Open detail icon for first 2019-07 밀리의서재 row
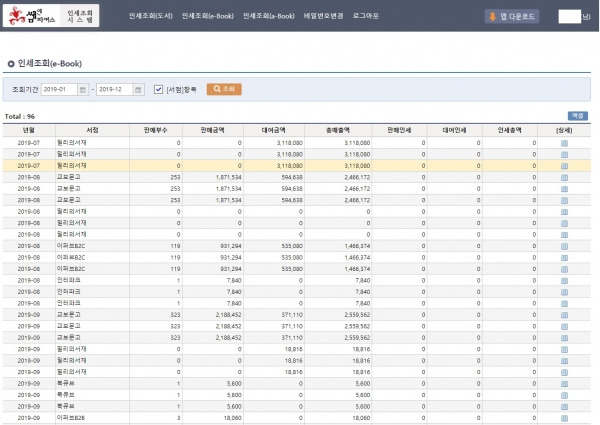 (x=564, y=143)
